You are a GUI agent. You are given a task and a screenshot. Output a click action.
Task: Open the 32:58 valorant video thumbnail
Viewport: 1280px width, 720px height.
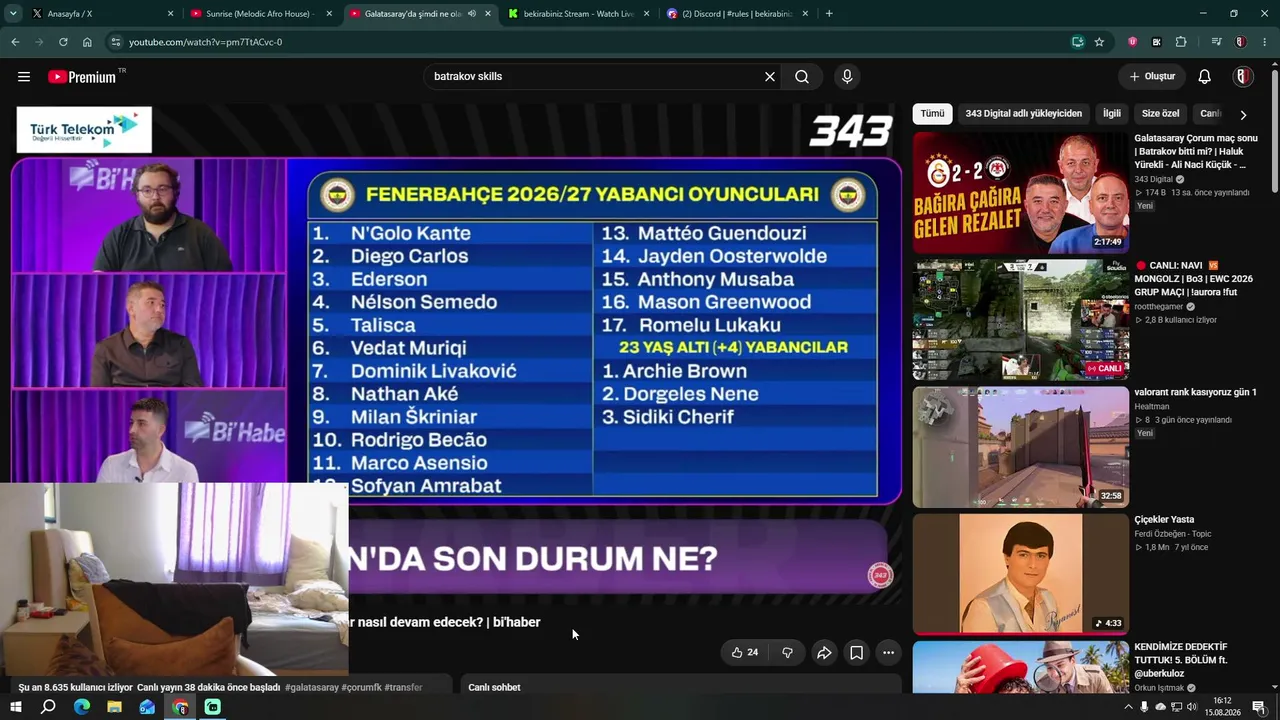1020,447
